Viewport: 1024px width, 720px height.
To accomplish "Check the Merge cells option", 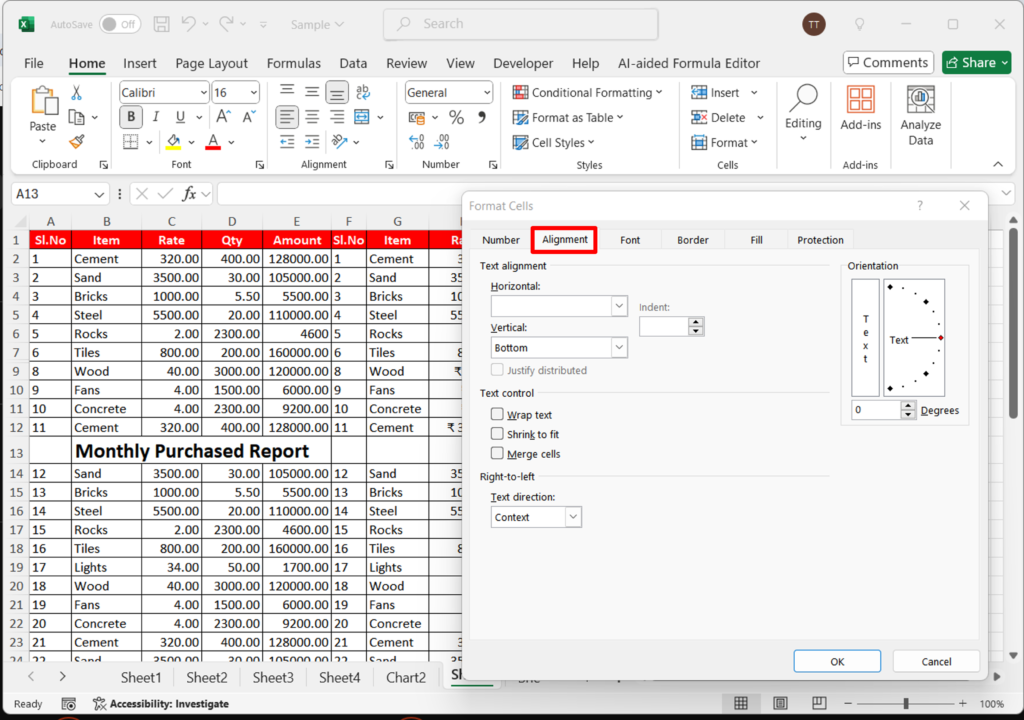I will [497, 453].
